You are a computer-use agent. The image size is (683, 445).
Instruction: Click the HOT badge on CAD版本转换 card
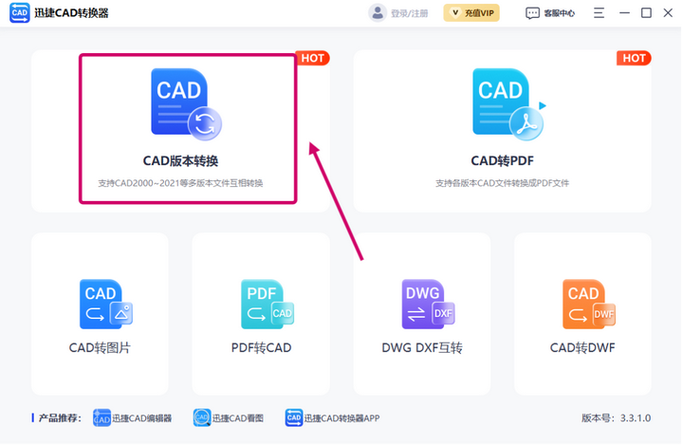(x=312, y=58)
